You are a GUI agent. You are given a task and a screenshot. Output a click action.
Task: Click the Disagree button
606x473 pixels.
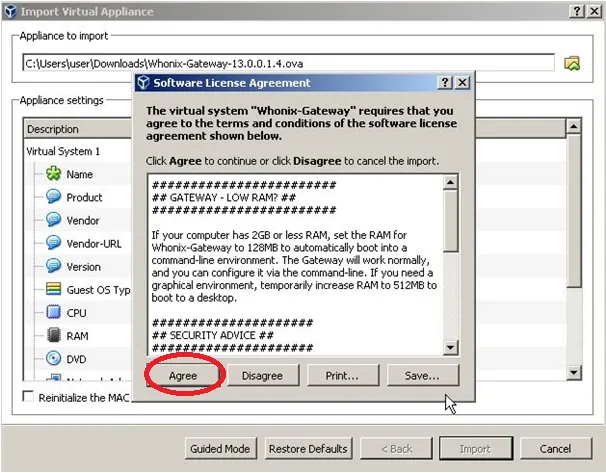tap(262, 376)
